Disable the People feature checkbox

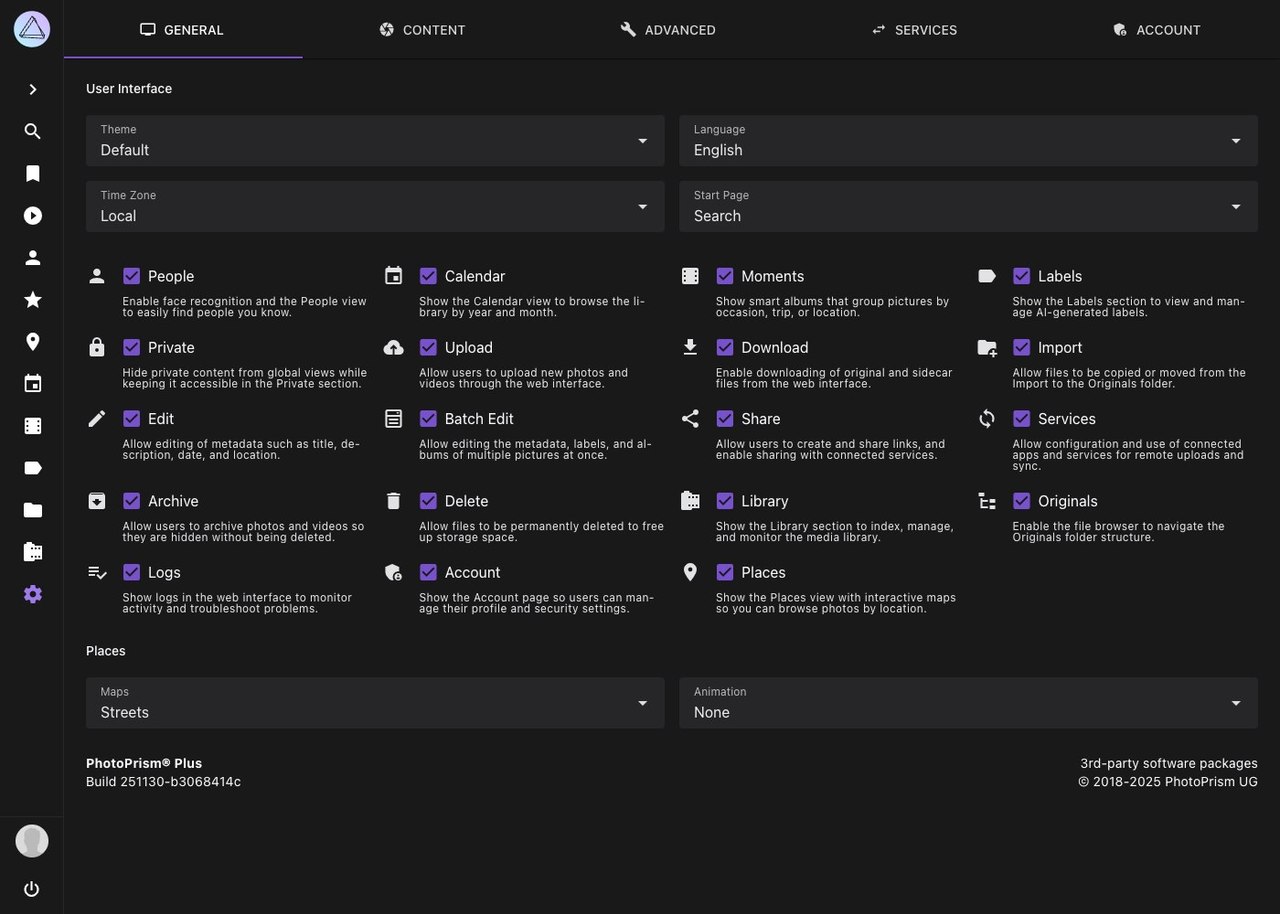pyautogui.click(x=132, y=276)
